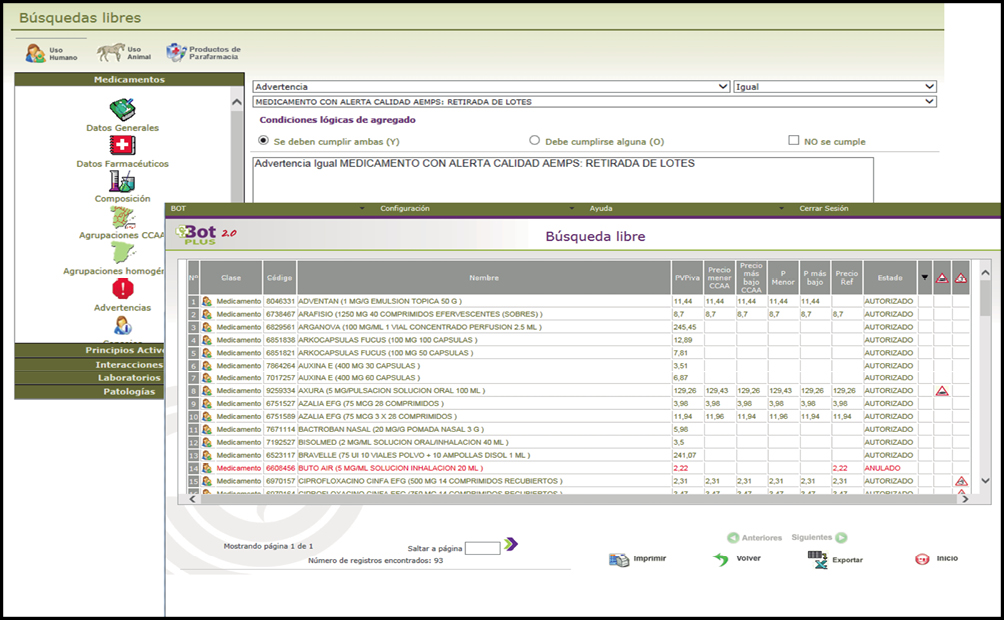Open the Igual operator dropdown
The width and height of the screenshot is (1004, 620).
[x=929, y=87]
